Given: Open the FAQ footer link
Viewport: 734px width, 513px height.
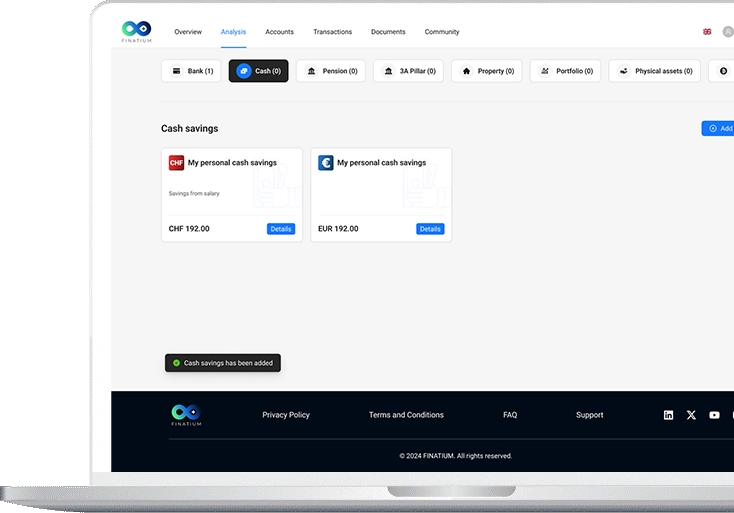Looking at the screenshot, I should tap(510, 415).
